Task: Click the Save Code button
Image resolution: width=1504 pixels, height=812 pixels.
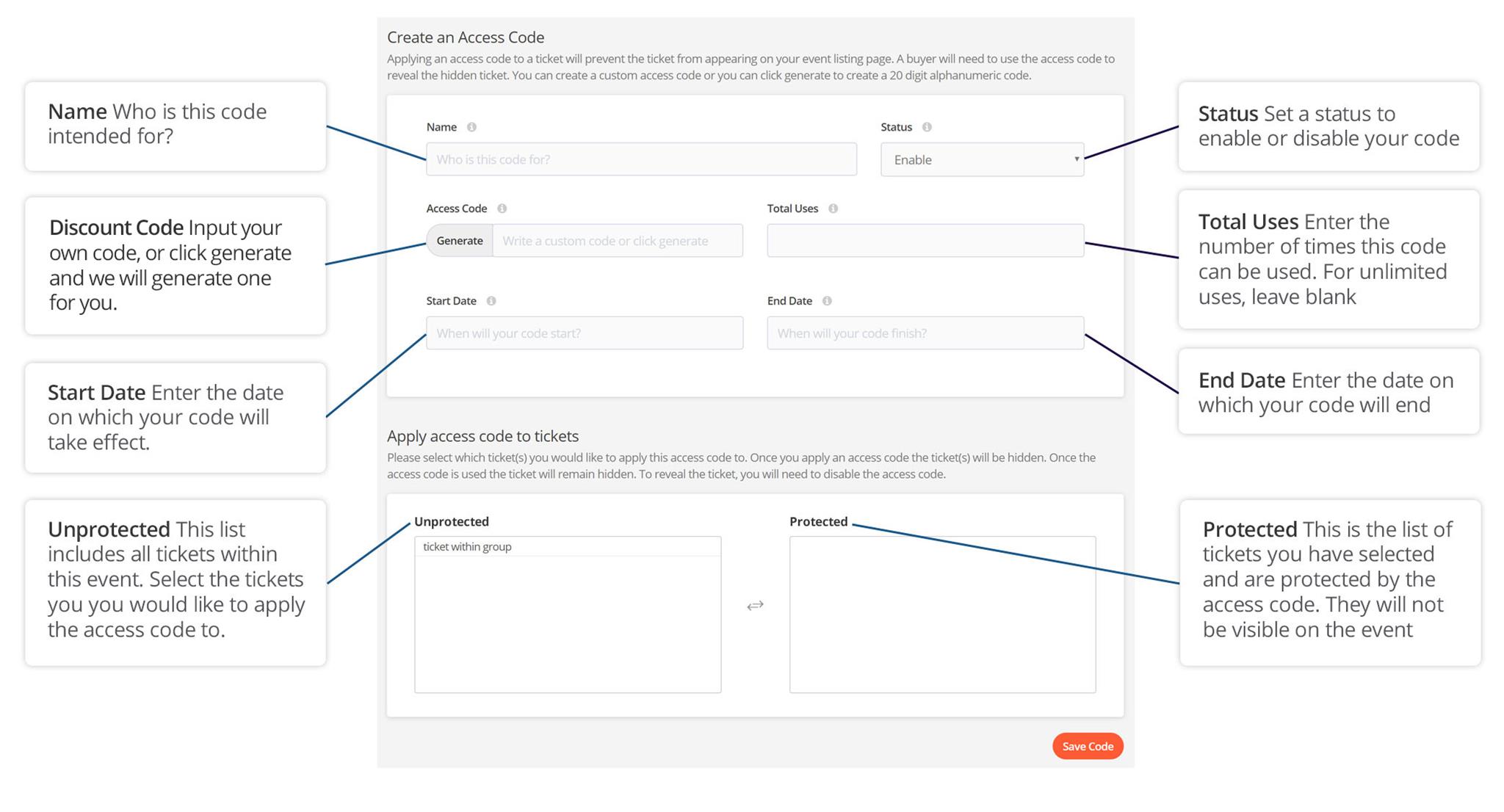Action: pyautogui.click(x=1087, y=746)
